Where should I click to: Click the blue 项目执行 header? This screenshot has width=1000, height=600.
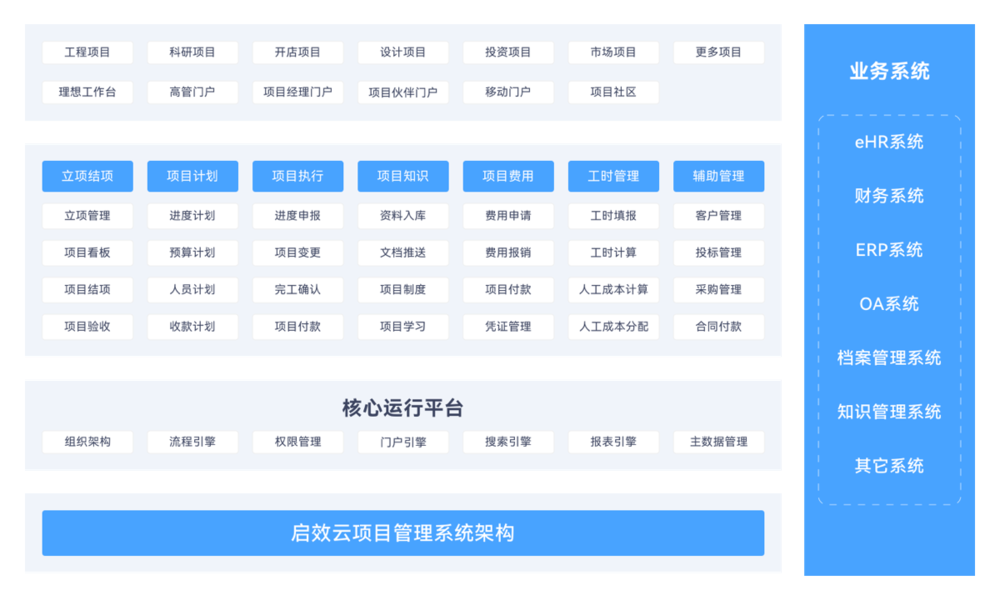pos(298,176)
